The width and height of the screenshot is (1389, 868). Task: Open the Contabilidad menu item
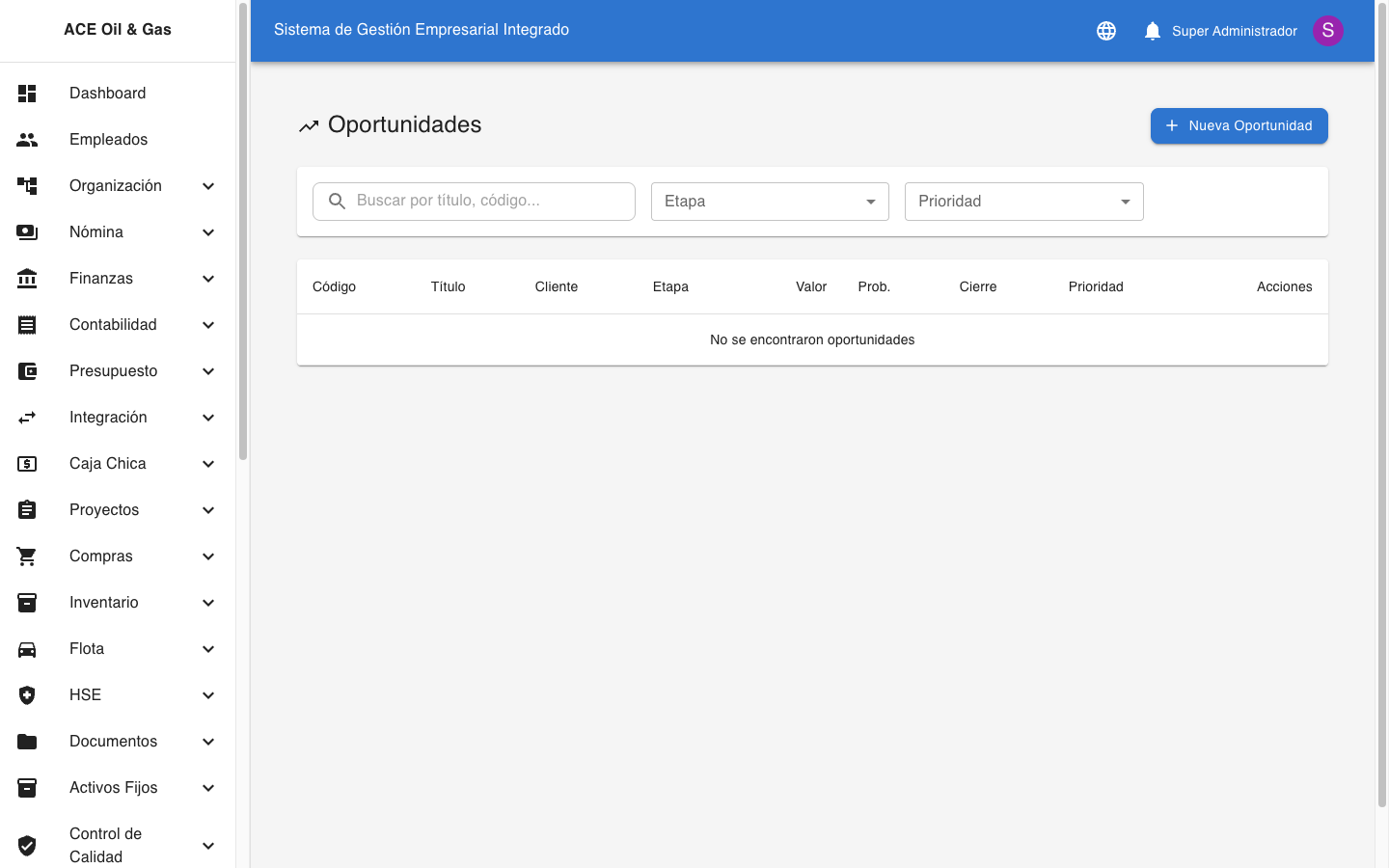coord(113,325)
